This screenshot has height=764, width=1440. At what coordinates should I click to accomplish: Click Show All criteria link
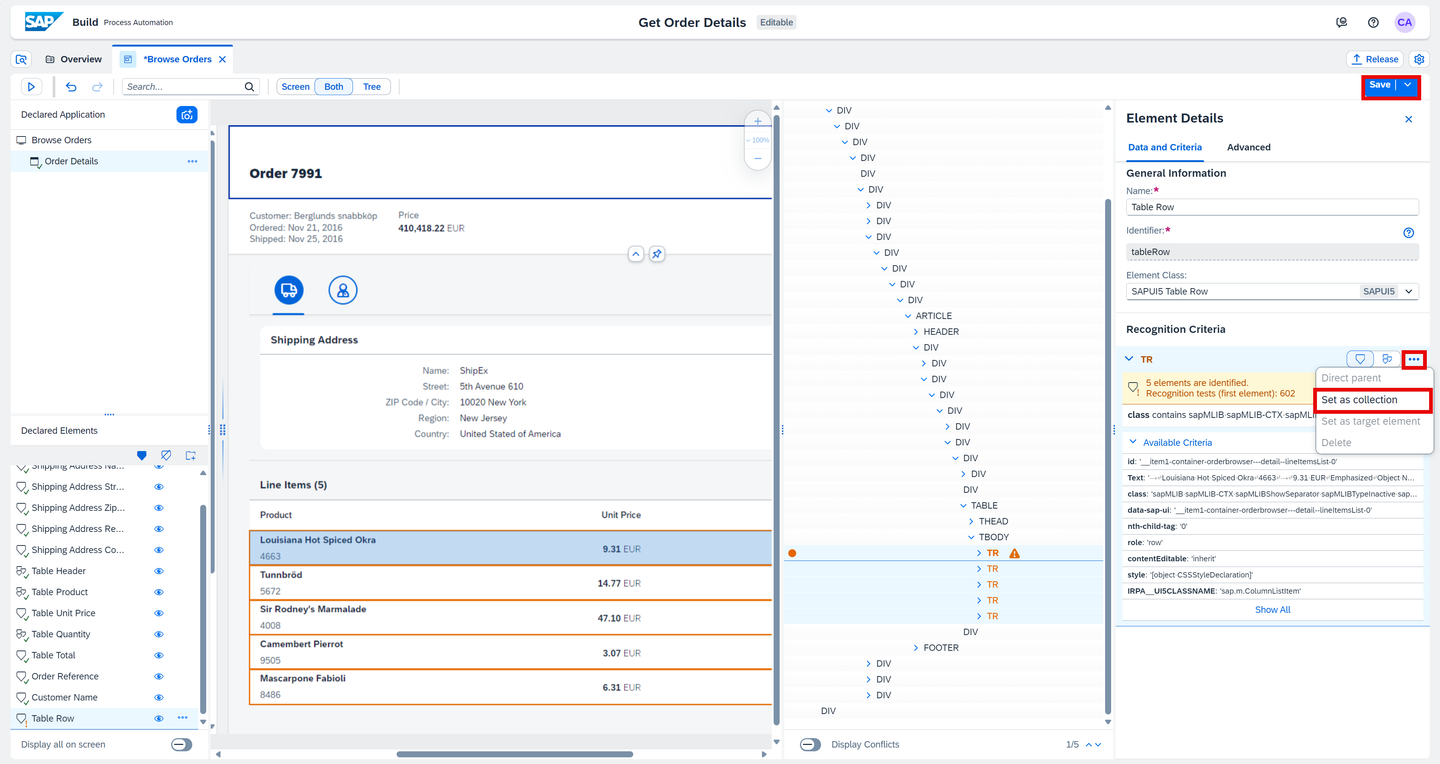point(1272,610)
